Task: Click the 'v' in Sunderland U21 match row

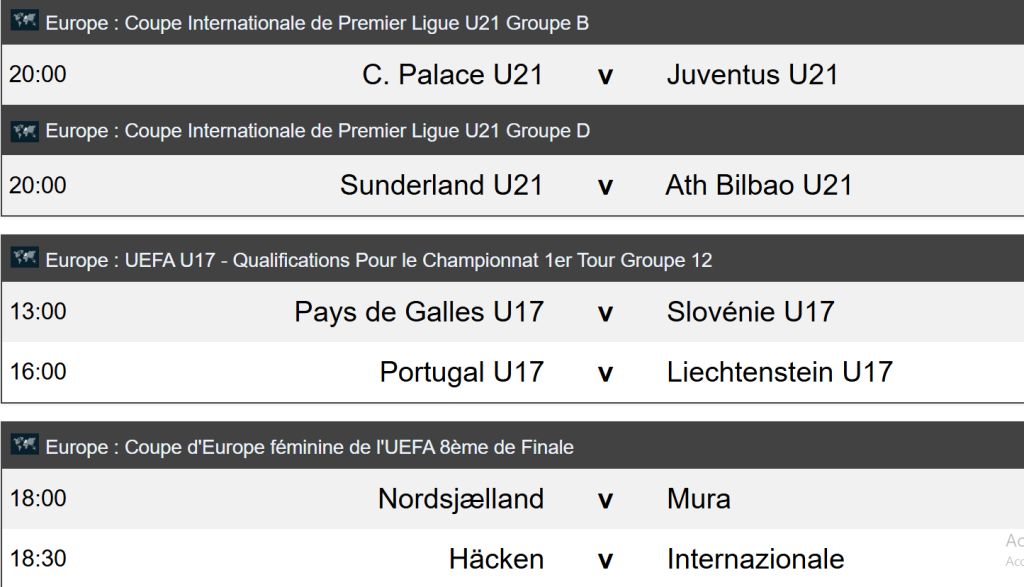Action: click(605, 186)
